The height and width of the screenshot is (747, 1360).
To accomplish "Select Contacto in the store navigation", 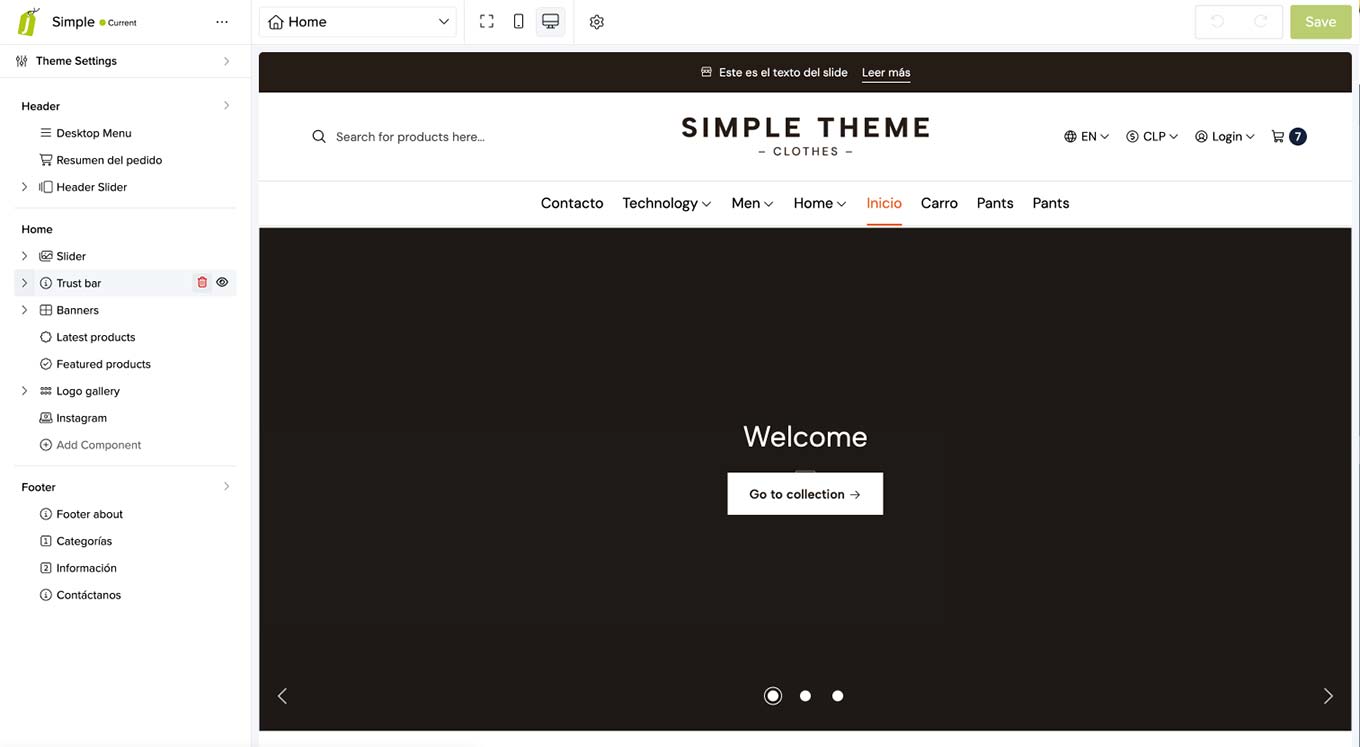I will pyautogui.click(x=571, y=203).
